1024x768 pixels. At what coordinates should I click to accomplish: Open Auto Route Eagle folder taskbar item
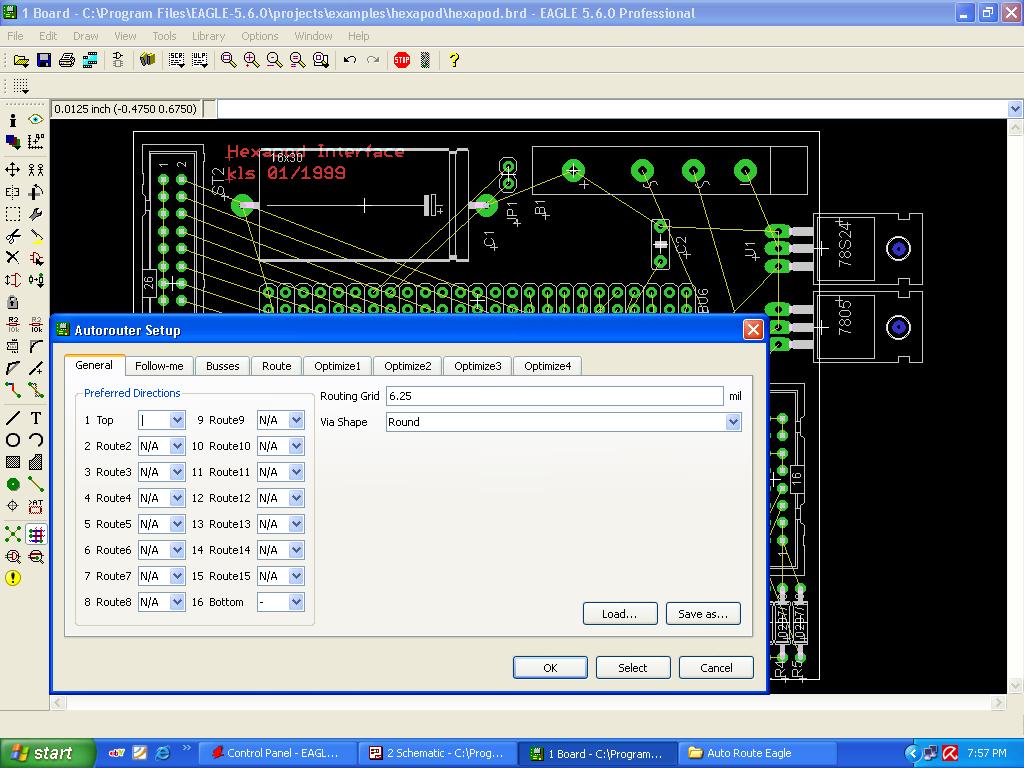click(x=758, y=753)
